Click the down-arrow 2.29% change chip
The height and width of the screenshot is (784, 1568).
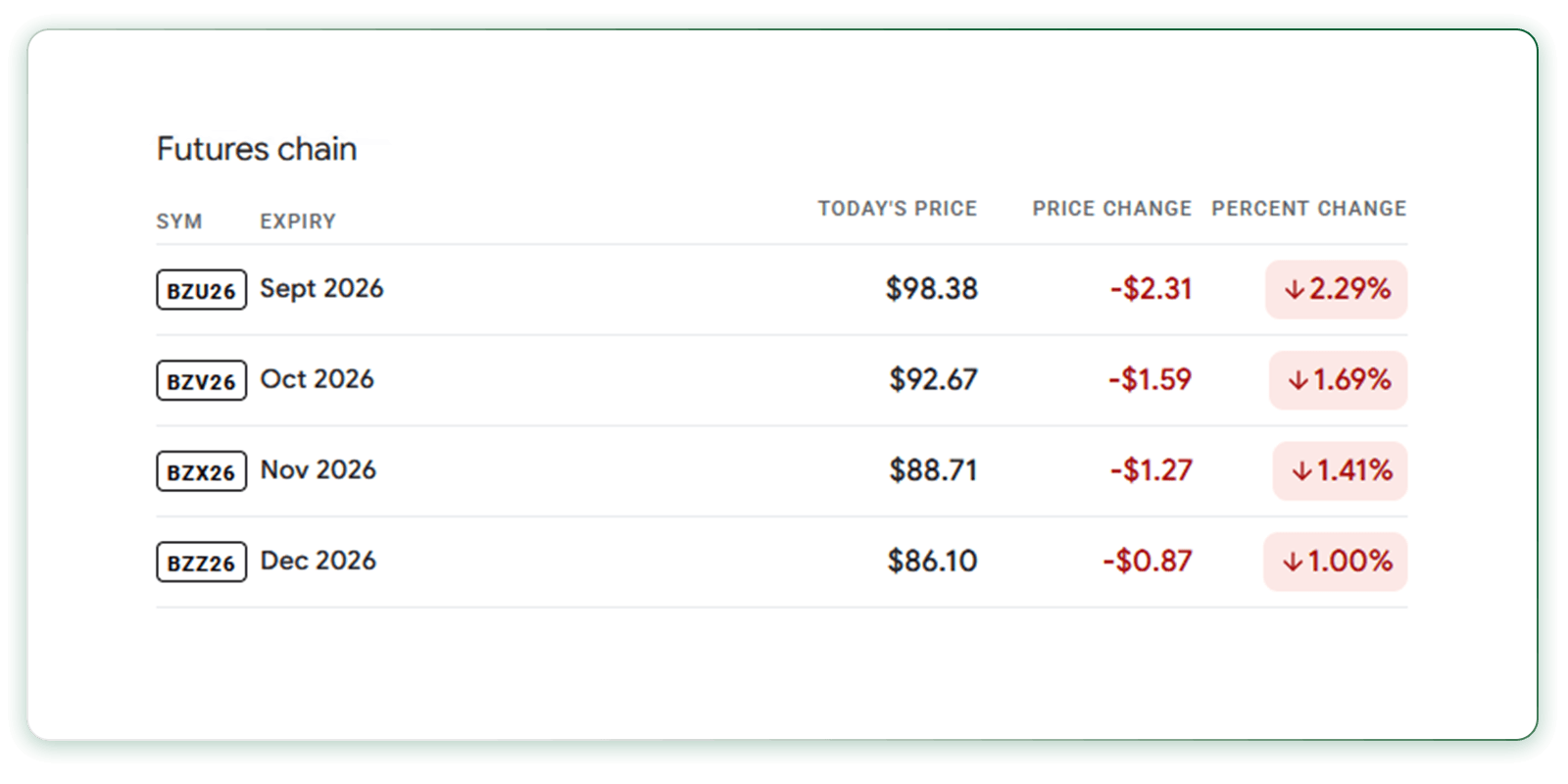point(1337,289)
